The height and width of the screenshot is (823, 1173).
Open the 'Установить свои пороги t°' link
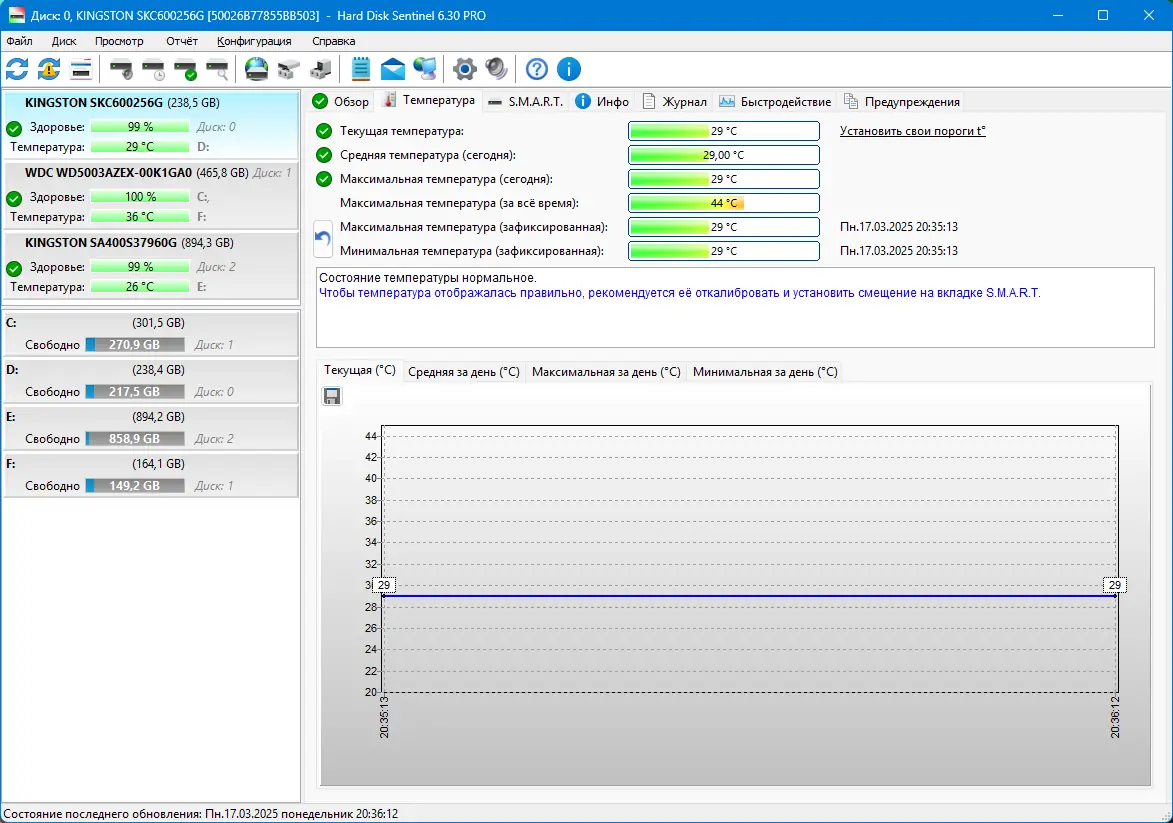click(911, 131)
